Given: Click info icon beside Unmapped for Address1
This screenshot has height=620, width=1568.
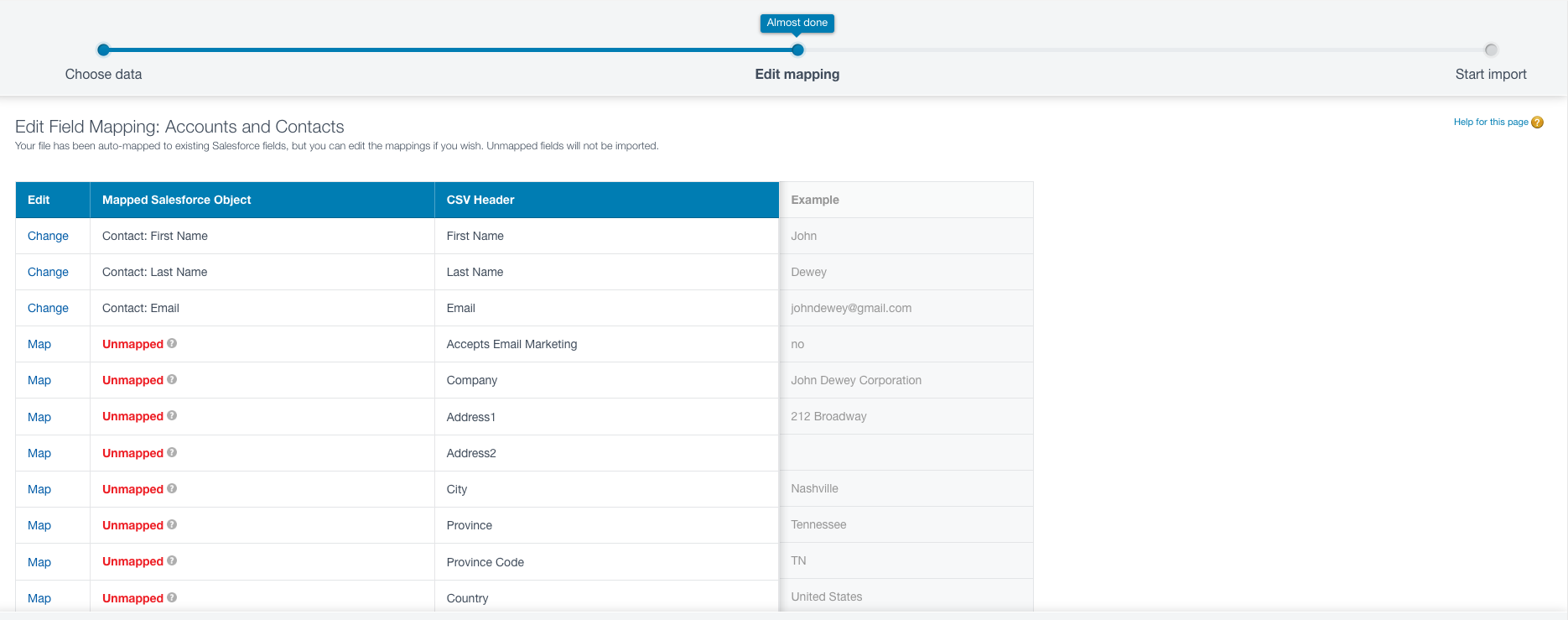Looking at the screenshot, I should point(172,415).
